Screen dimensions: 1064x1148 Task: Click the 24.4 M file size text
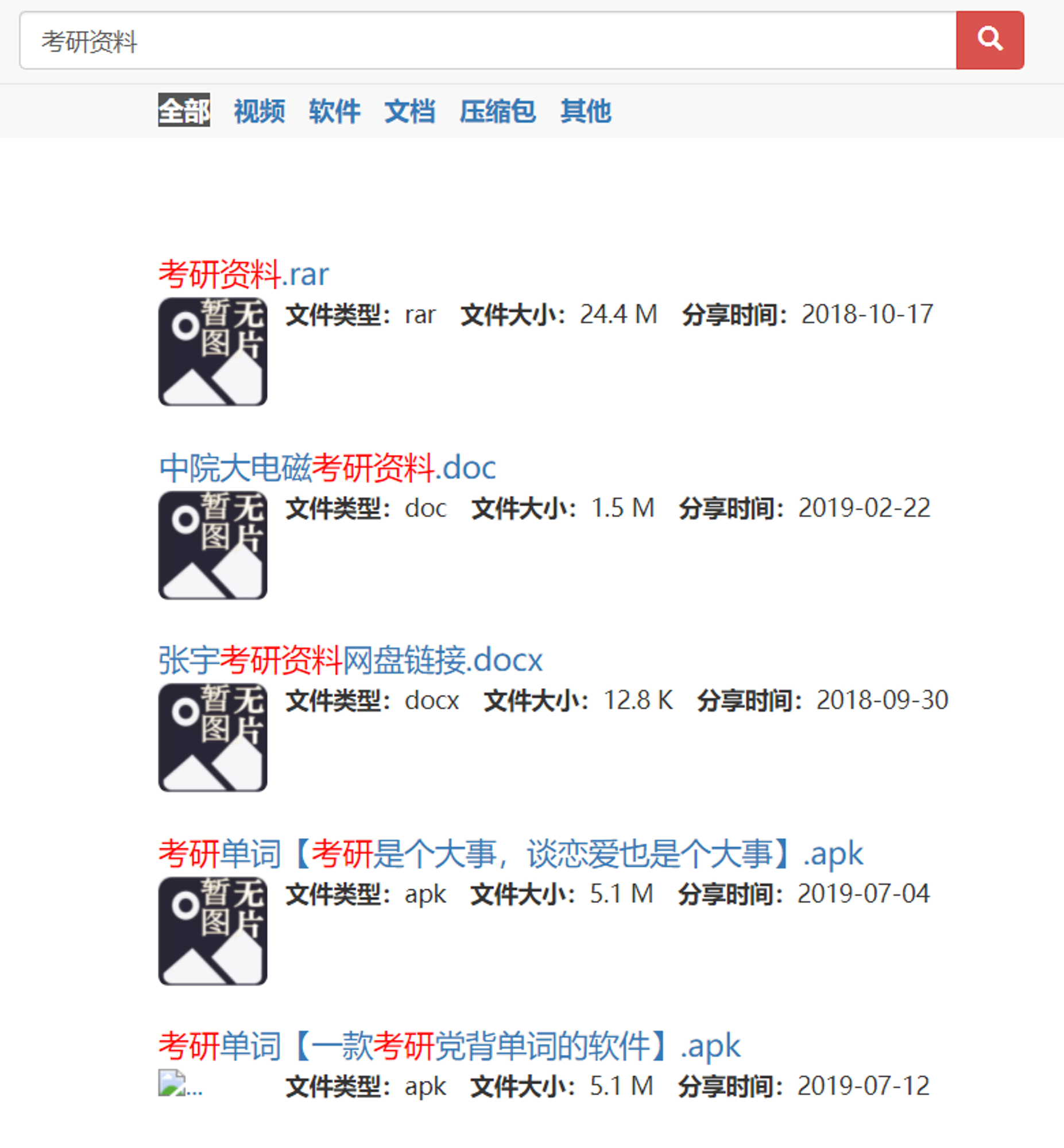pos(618,315)
